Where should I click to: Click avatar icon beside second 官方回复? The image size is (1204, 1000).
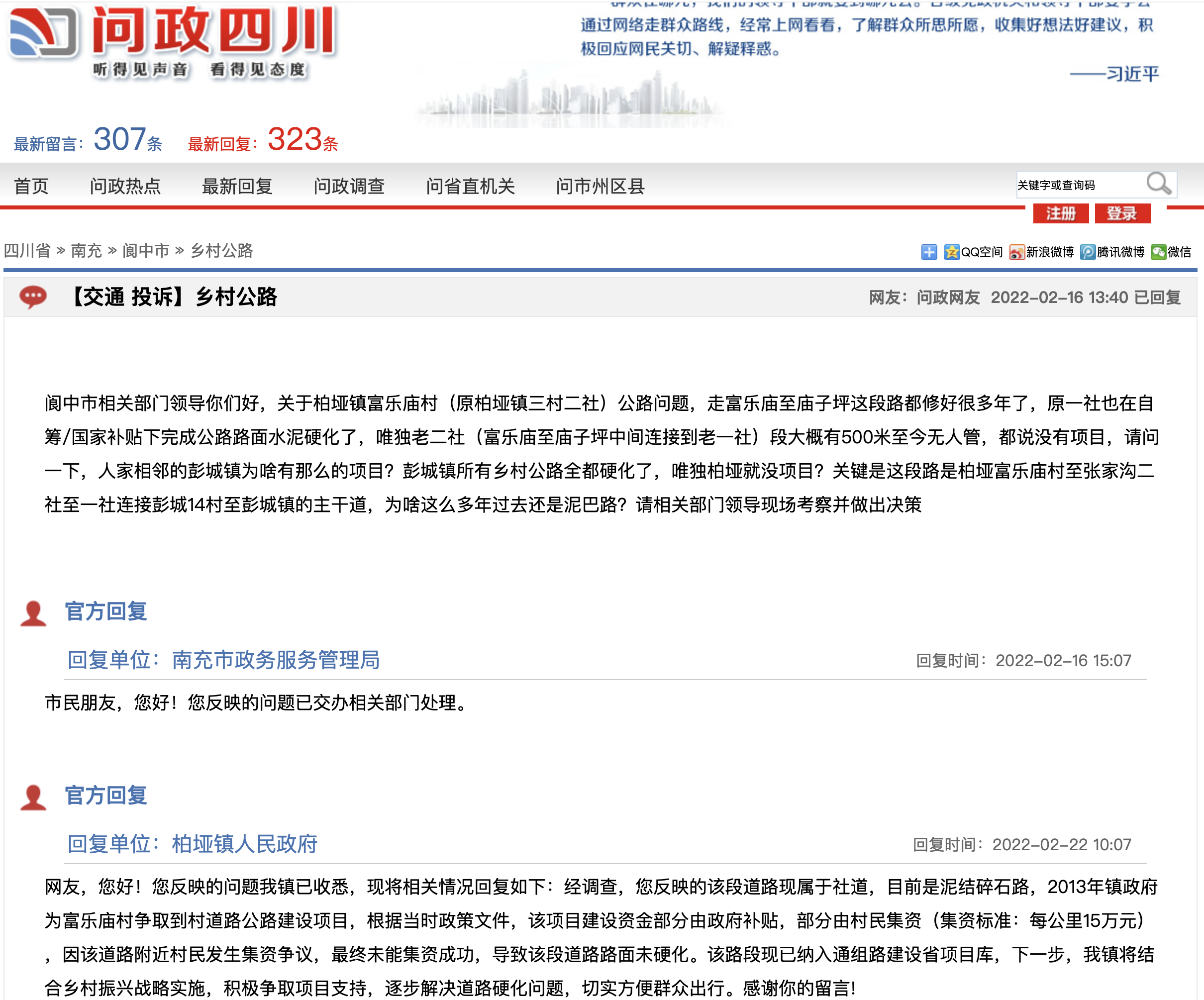point(33,797)
